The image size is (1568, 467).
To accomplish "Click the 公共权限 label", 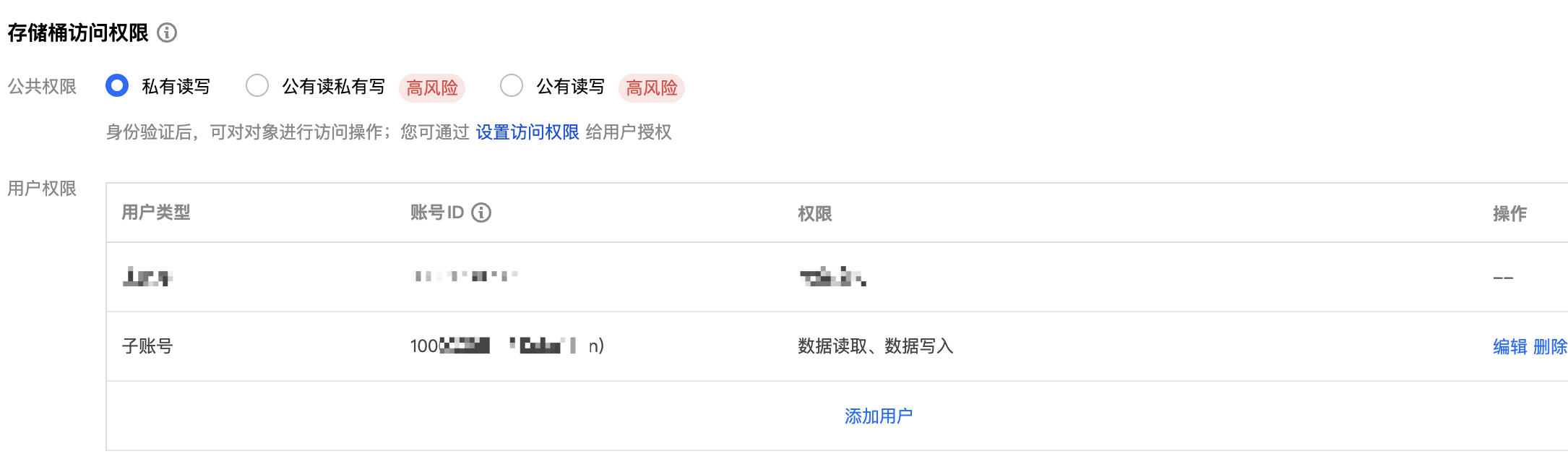I will pos(42,87).
